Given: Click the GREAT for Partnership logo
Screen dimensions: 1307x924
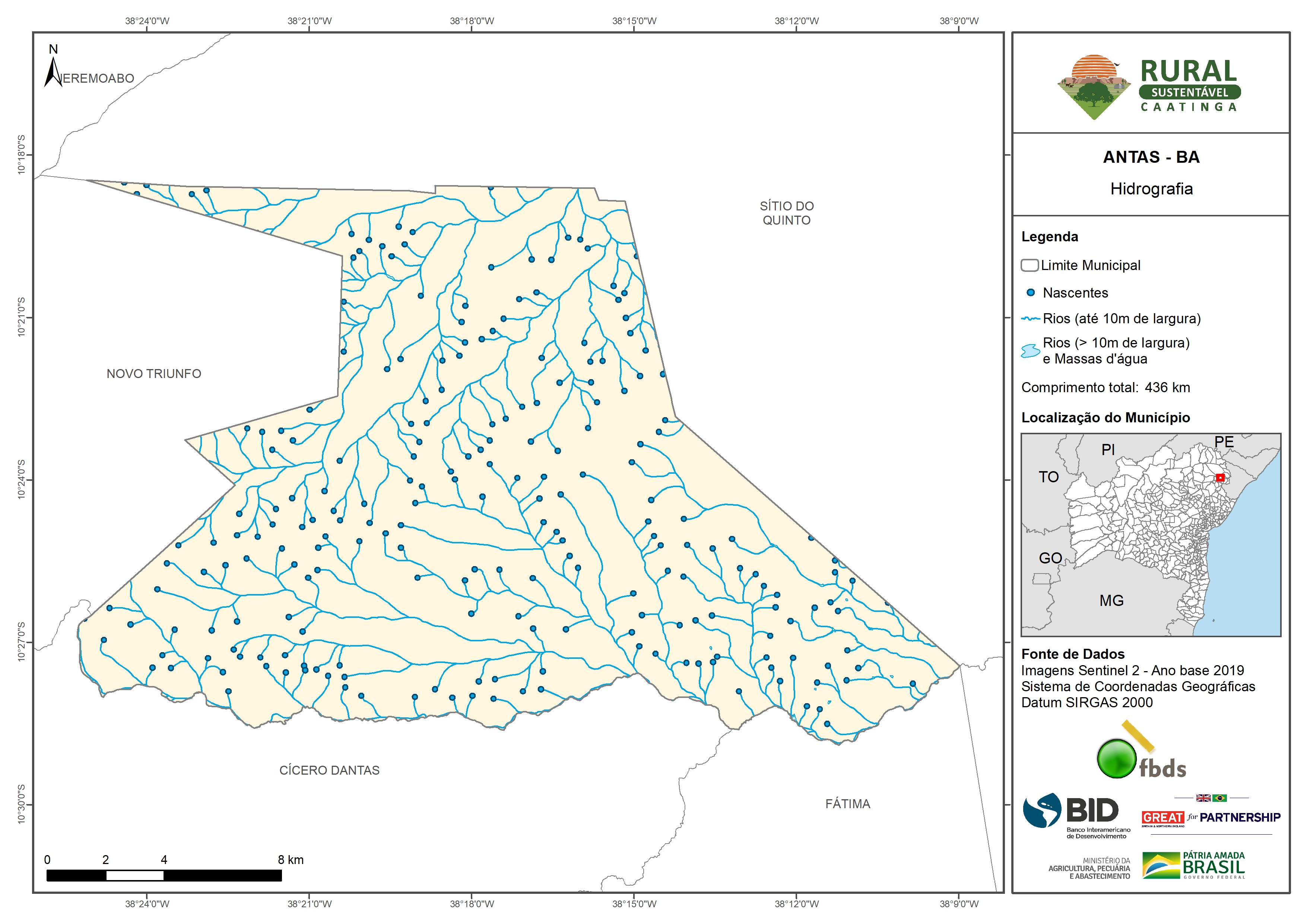Looking at the screenshot, I should point(1211,817).
